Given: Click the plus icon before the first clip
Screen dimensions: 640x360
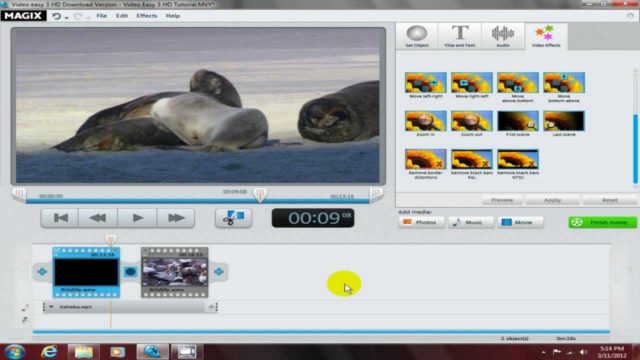Looking at the screenshot, I should pos(42,271).
